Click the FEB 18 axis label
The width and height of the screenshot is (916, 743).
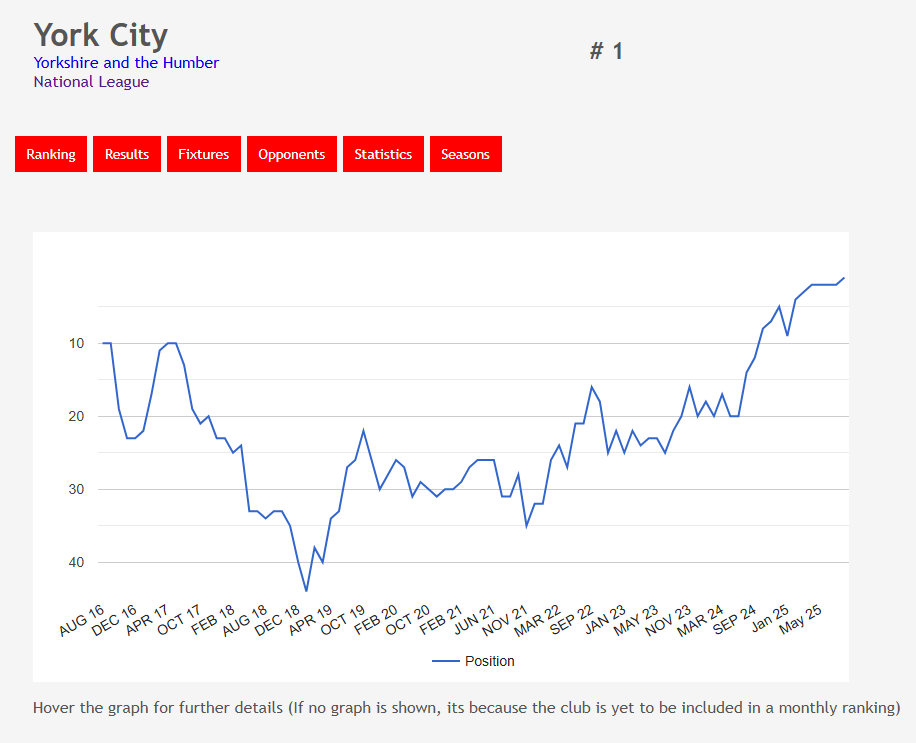pos(213,621)
